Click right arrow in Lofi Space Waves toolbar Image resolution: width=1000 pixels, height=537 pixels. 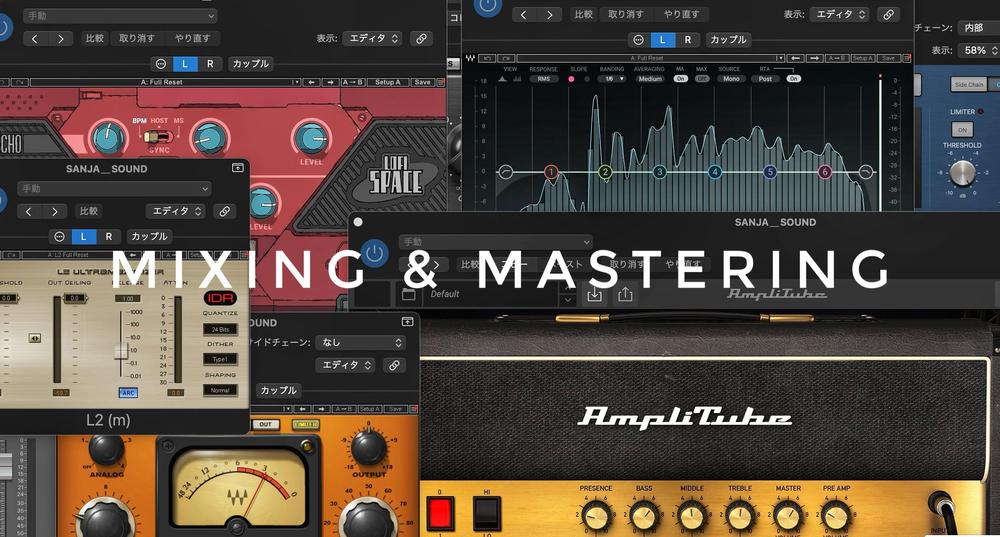click(330, 82)
